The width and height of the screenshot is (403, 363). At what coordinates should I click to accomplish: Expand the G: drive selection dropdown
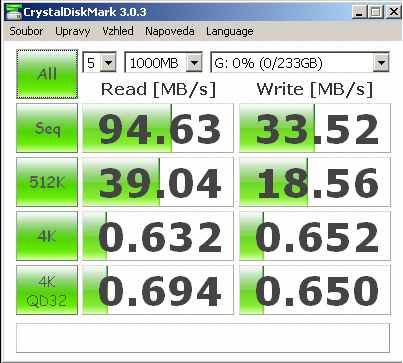300,62
